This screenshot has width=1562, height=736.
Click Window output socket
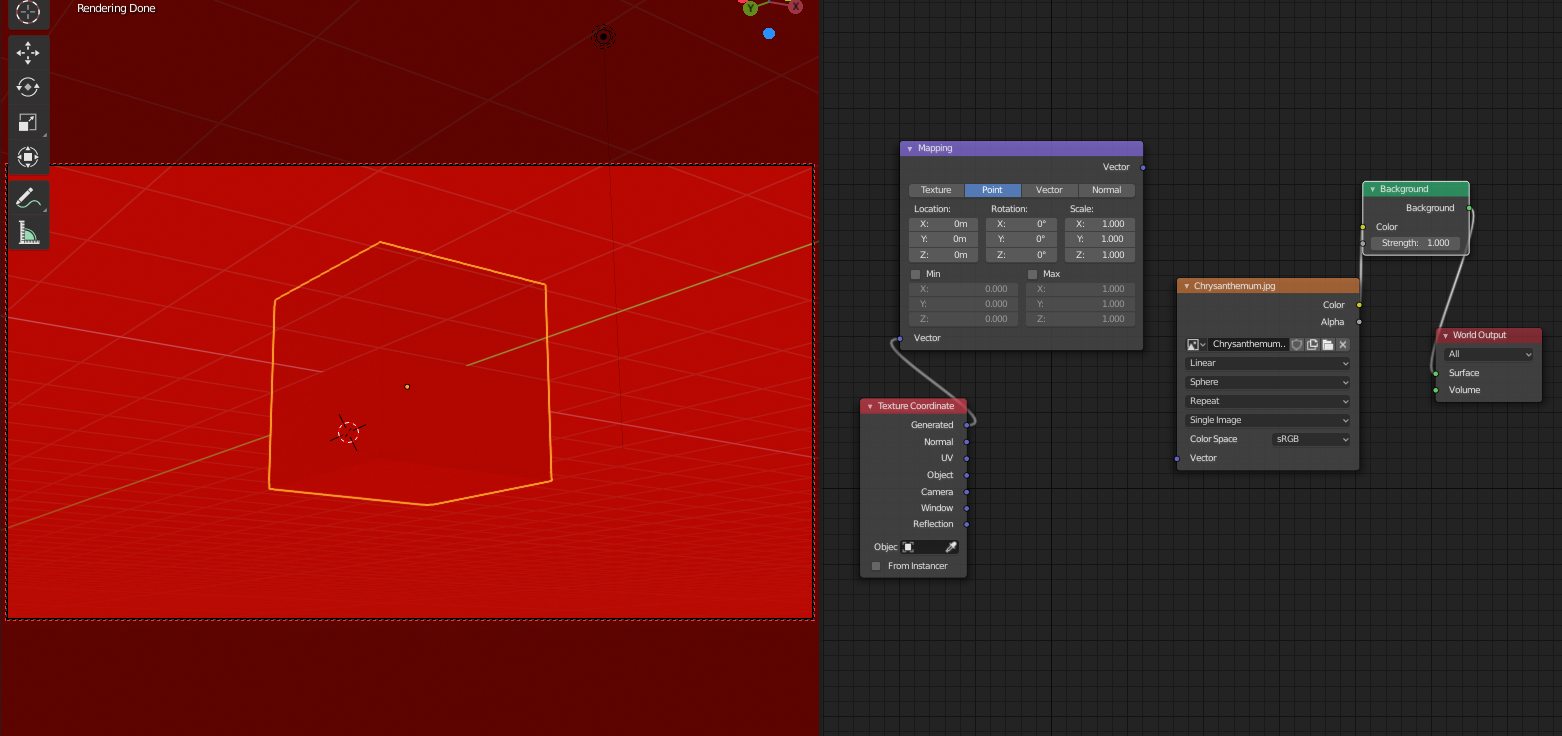pos(966,508)
